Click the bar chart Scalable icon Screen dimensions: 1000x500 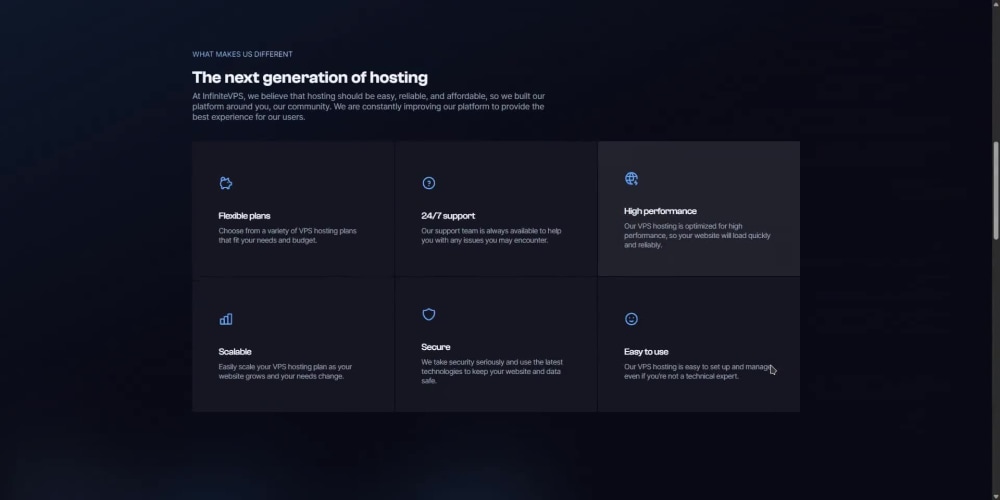pos(226,319)
